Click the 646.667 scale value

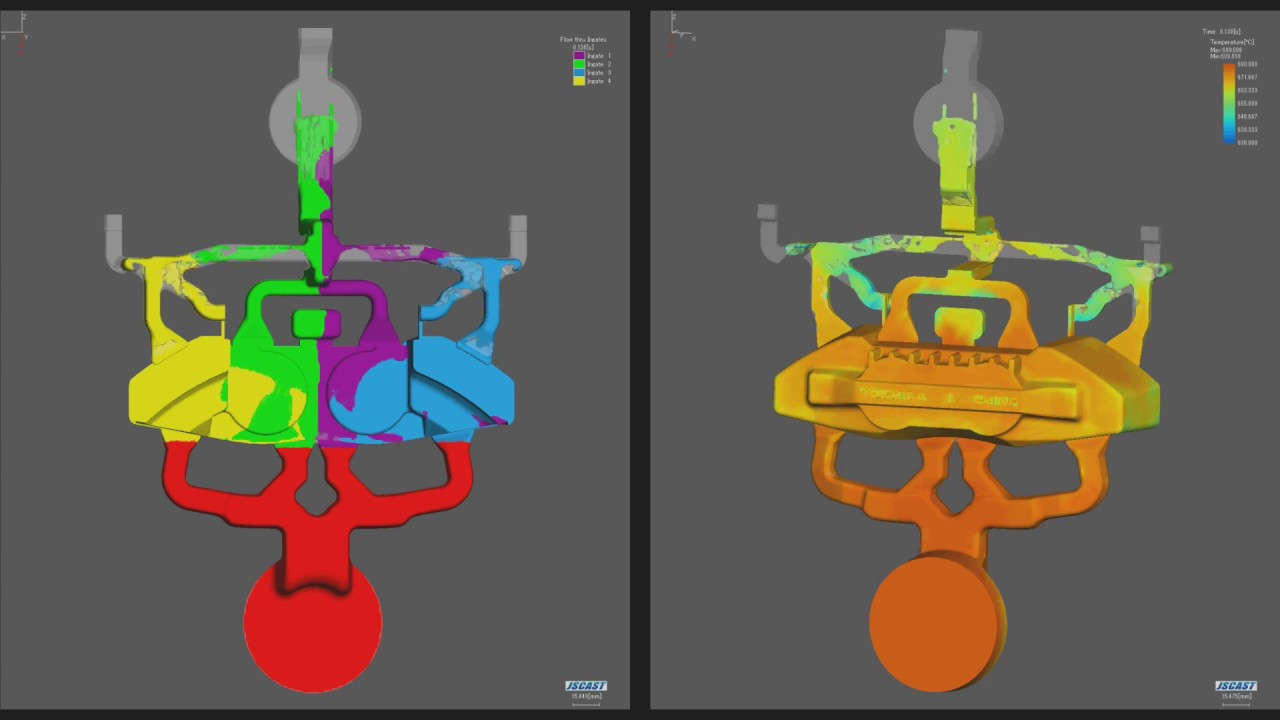tap(1247, 116)
